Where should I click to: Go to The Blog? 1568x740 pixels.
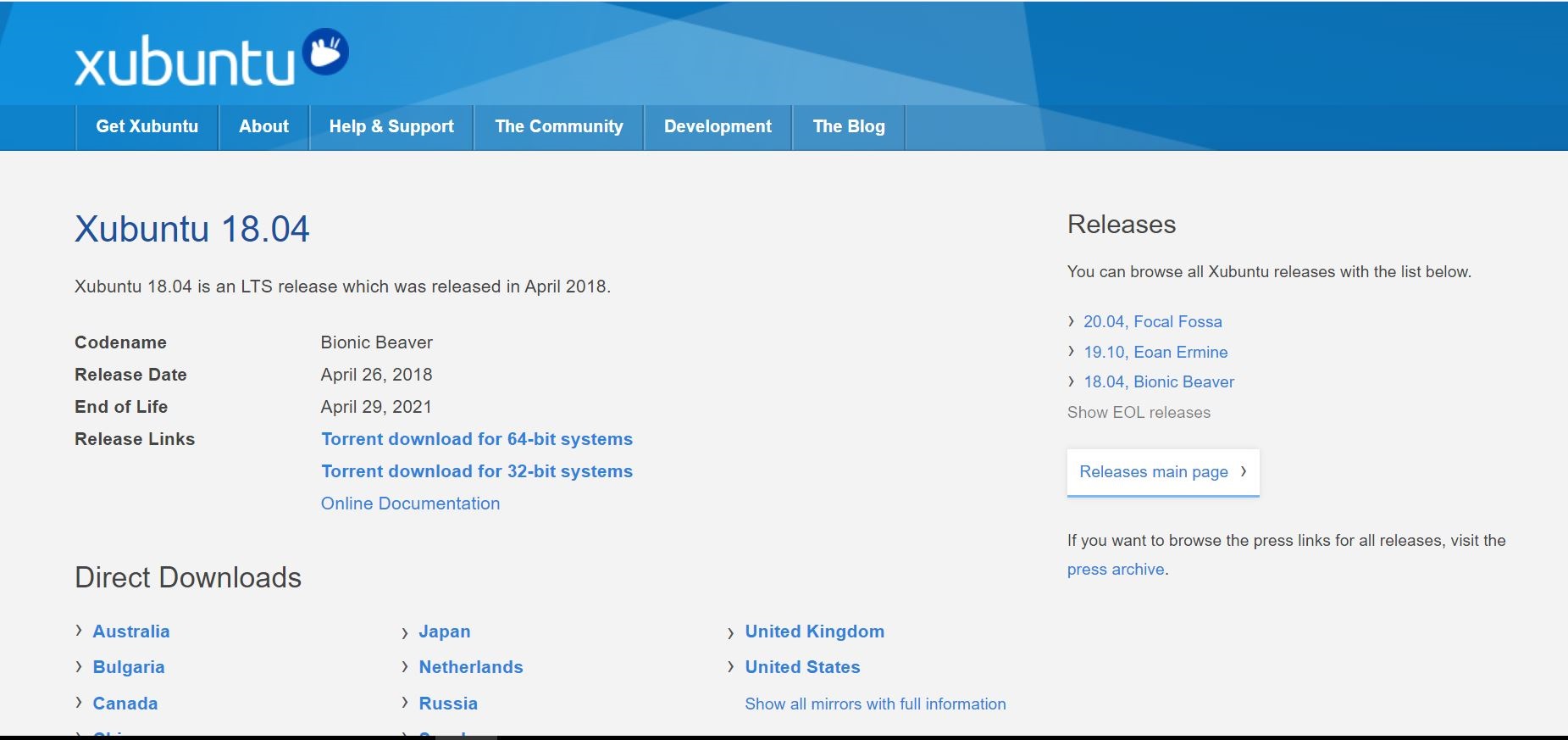tap(849, 127)
